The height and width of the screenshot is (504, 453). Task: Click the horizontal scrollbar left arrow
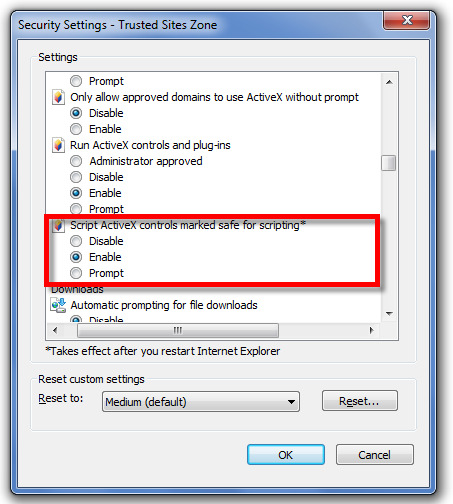[x=55, y=330]
